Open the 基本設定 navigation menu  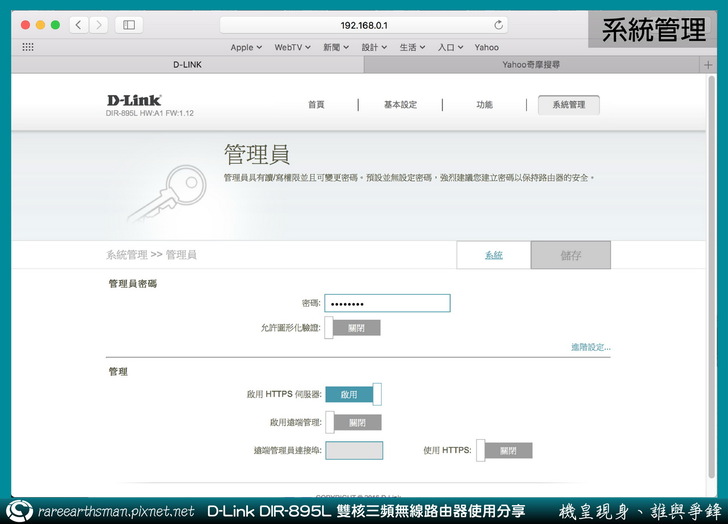(400, 104)
